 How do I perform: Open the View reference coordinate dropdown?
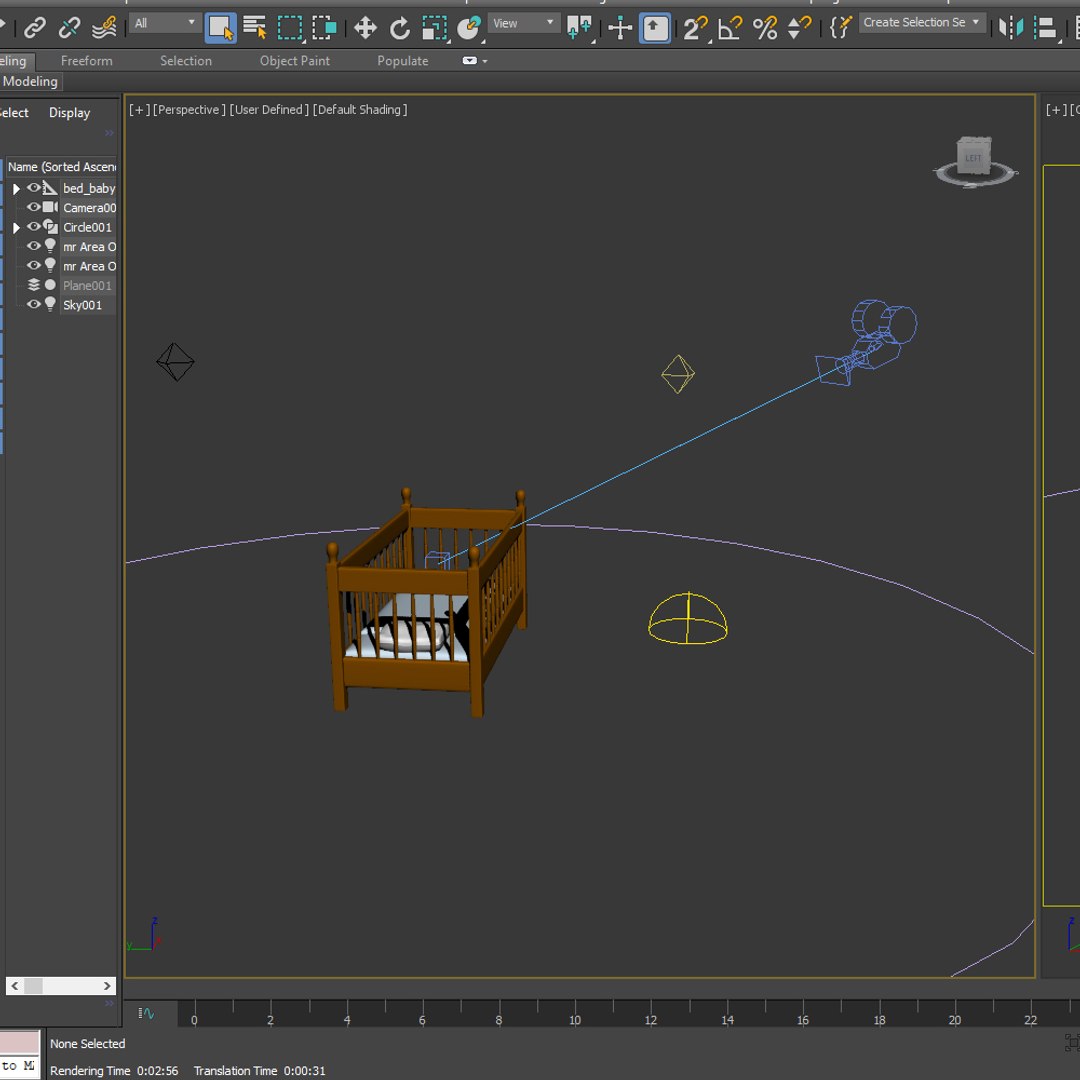pos(523,23)
